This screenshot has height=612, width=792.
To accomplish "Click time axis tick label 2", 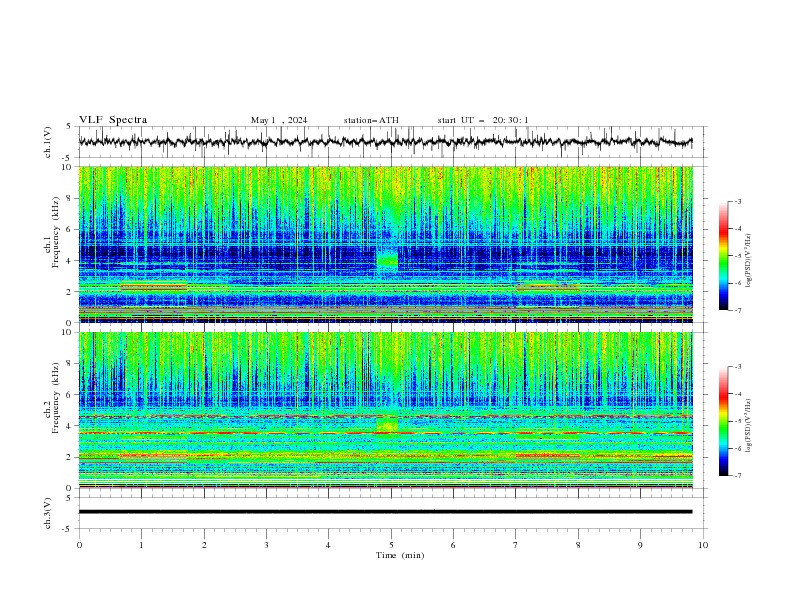I will pyautogui.click(x=204, y=545).
